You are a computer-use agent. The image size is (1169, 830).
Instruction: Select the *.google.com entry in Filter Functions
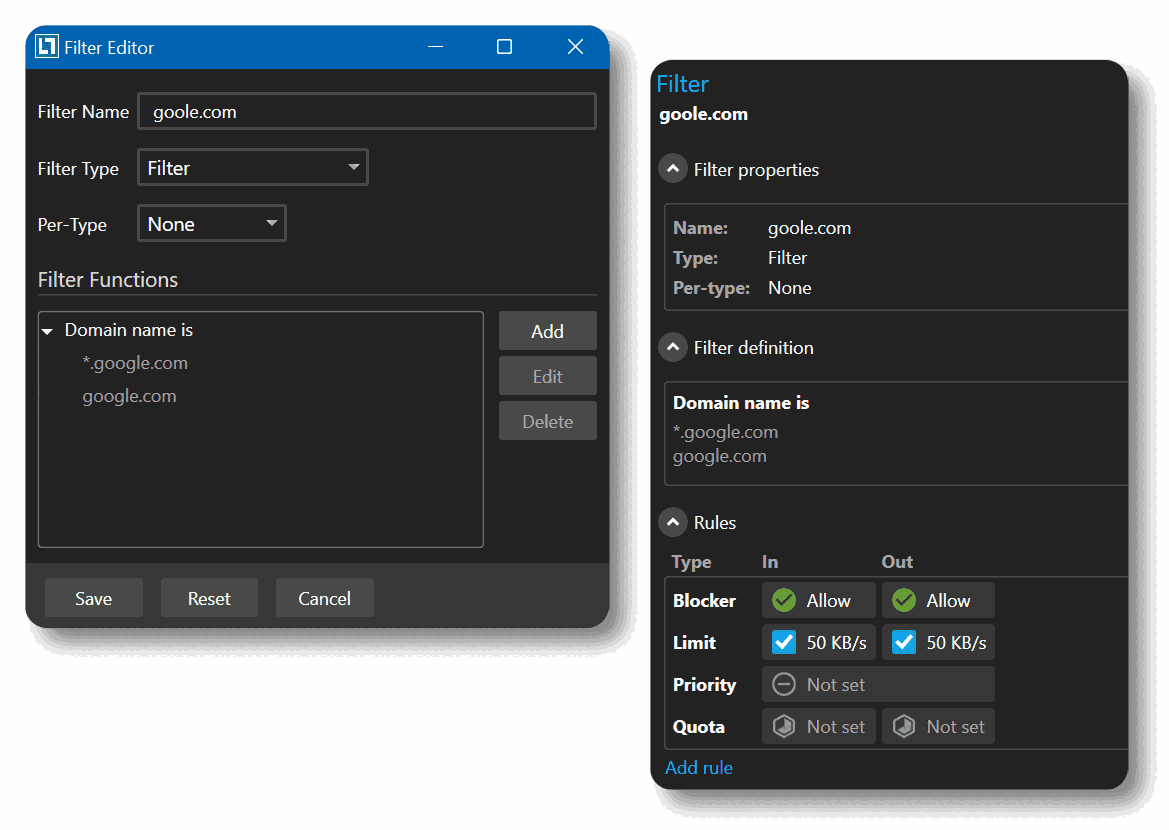click(x=136, y=363)
